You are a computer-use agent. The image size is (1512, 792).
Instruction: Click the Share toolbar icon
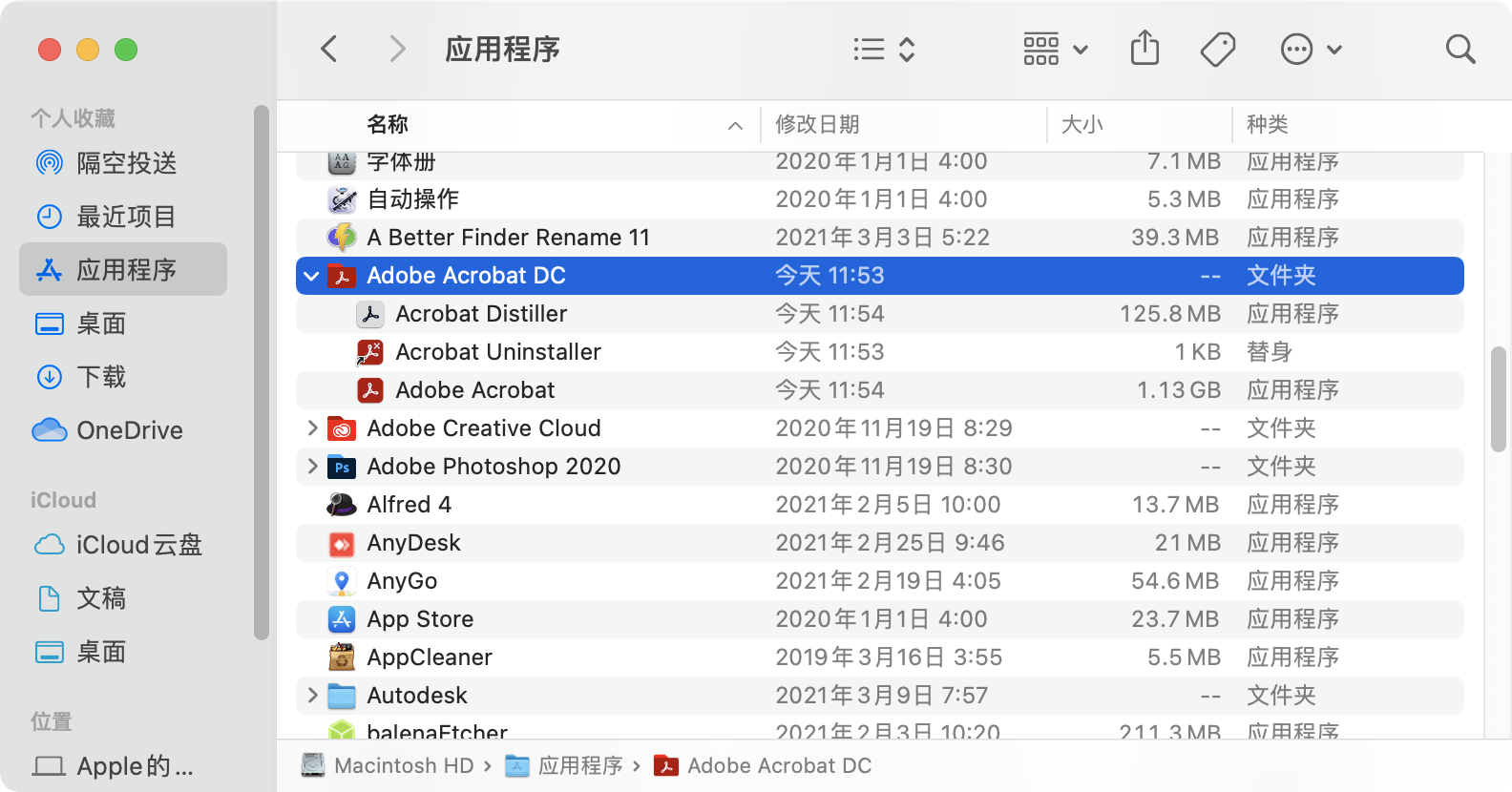coord(1144,48)
